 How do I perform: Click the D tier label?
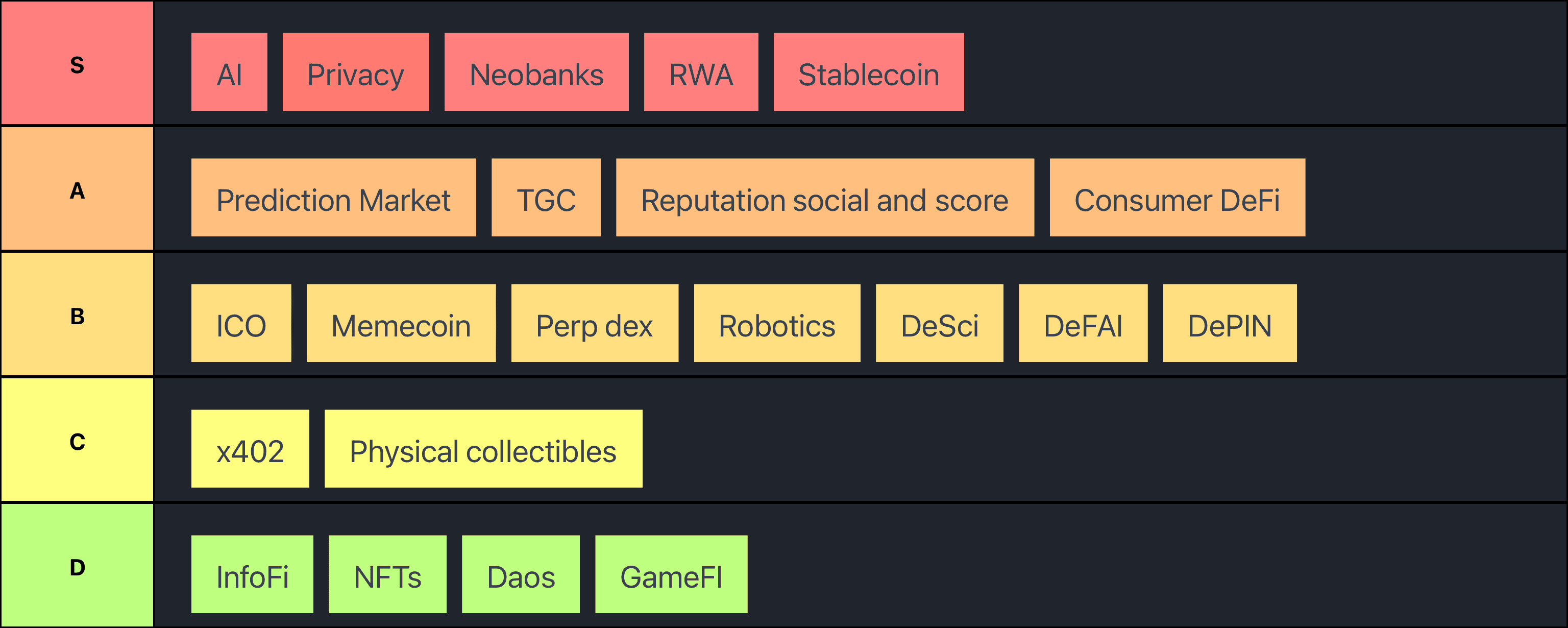tap(77, 567)
